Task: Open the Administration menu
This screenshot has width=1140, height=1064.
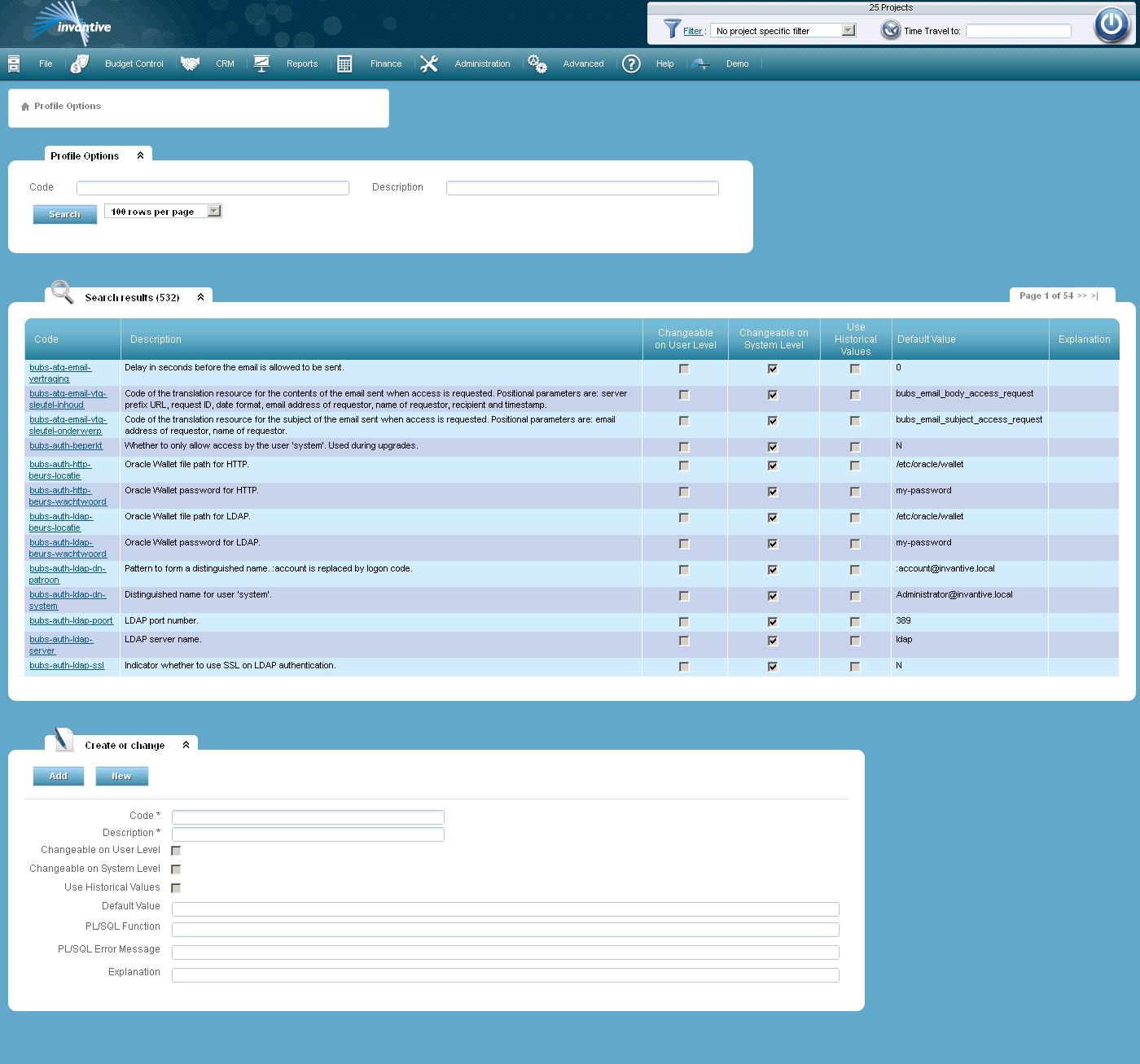Action: tap(483, 63)
